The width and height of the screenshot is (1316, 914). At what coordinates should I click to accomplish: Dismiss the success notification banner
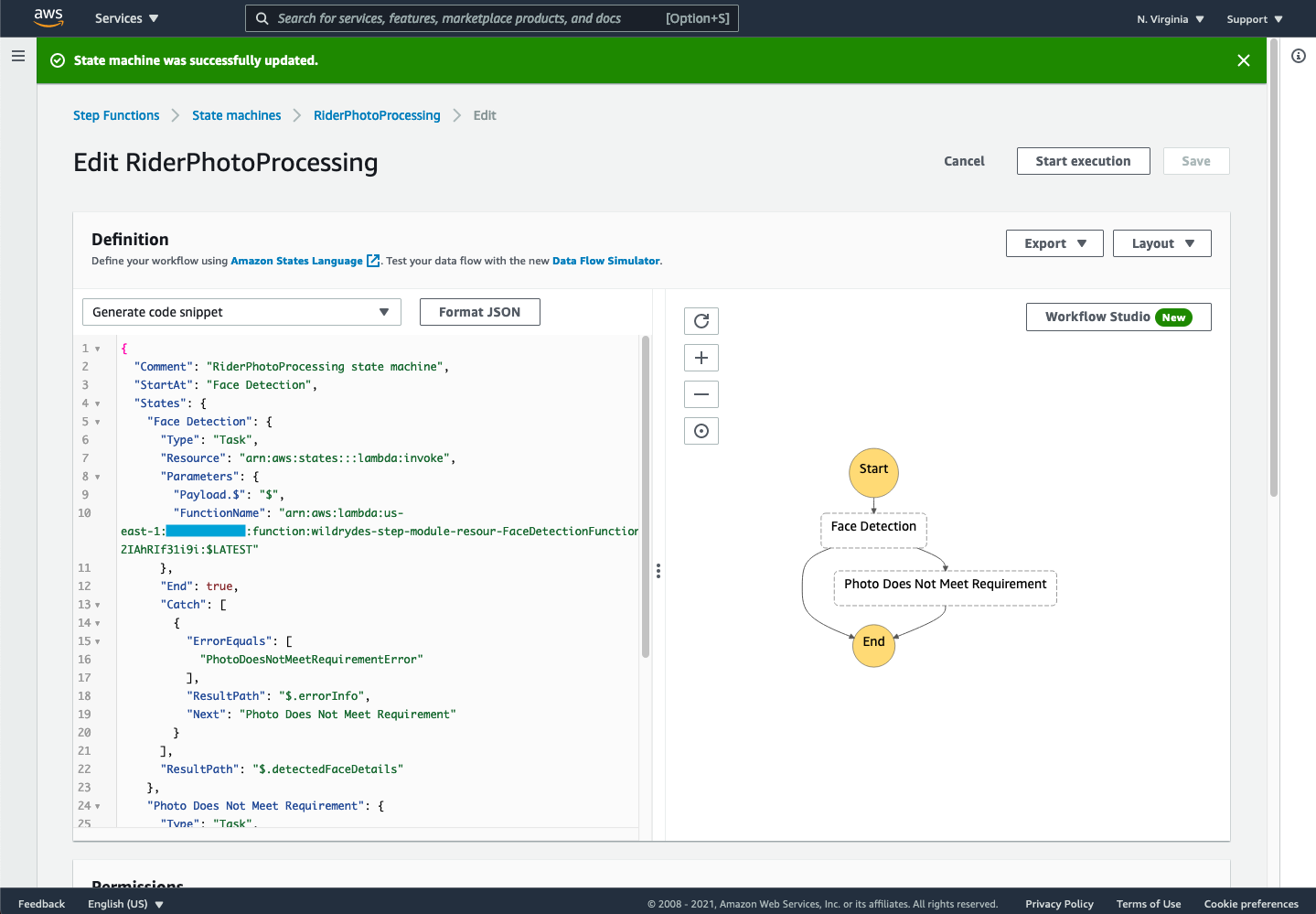1244,60
